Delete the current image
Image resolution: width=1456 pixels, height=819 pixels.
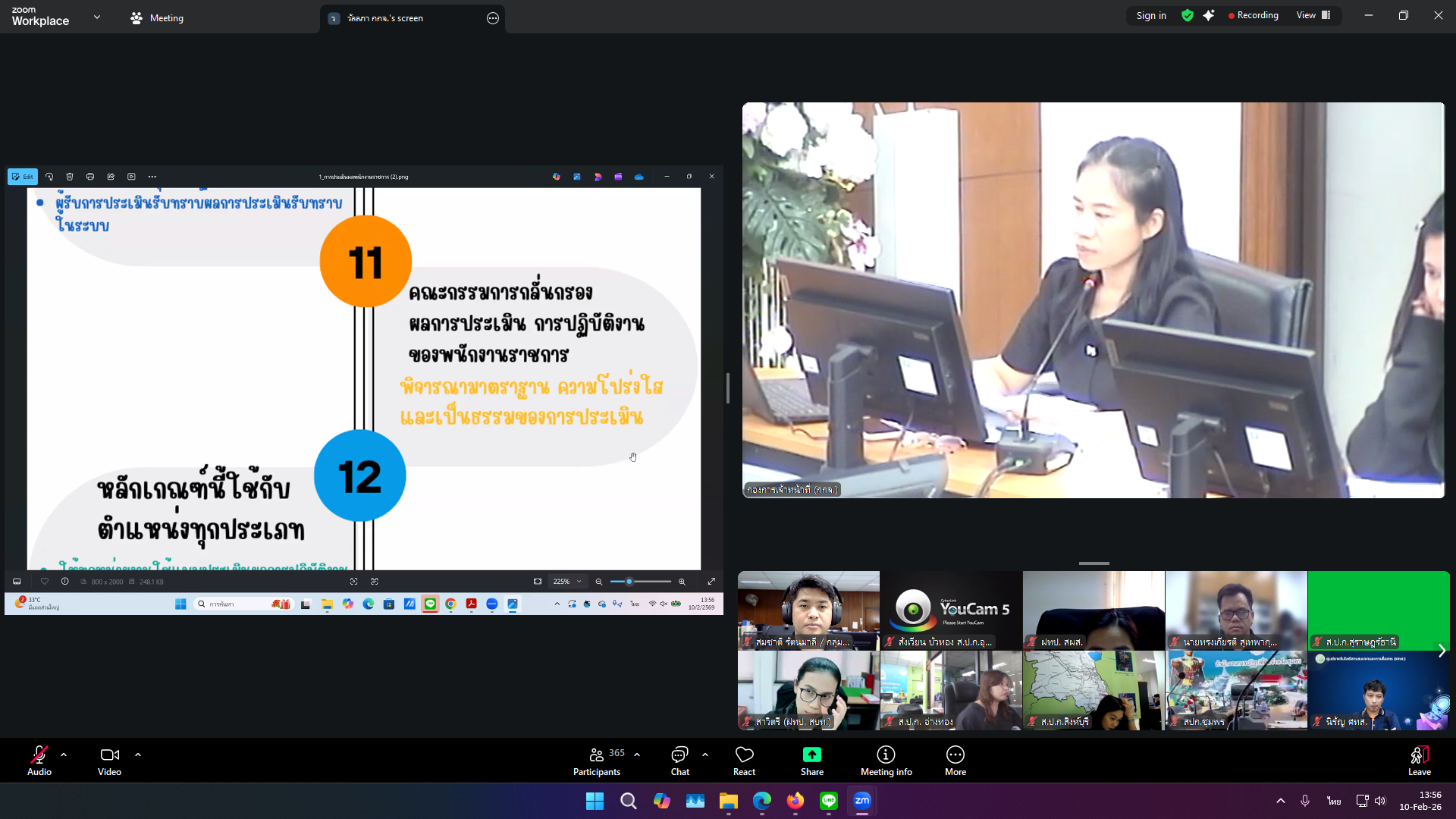coord(70,176)
